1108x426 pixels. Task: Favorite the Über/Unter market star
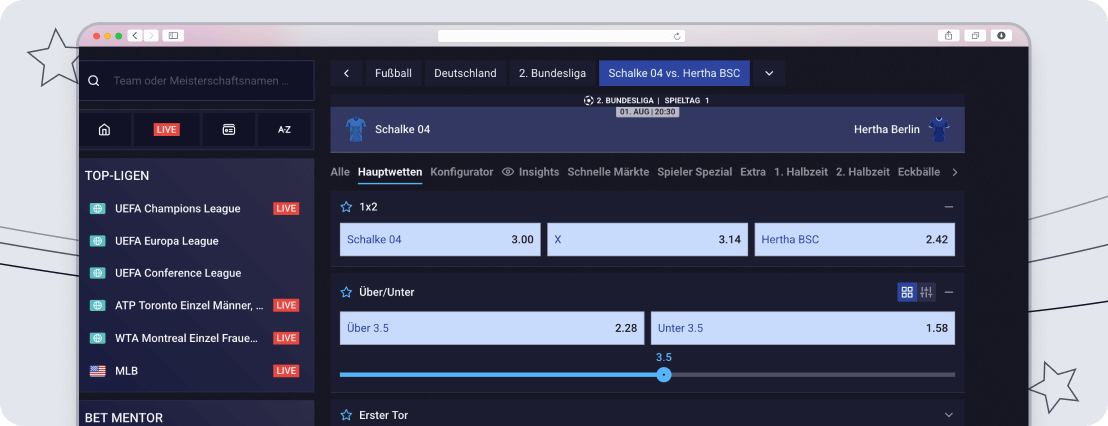[346, 292]
